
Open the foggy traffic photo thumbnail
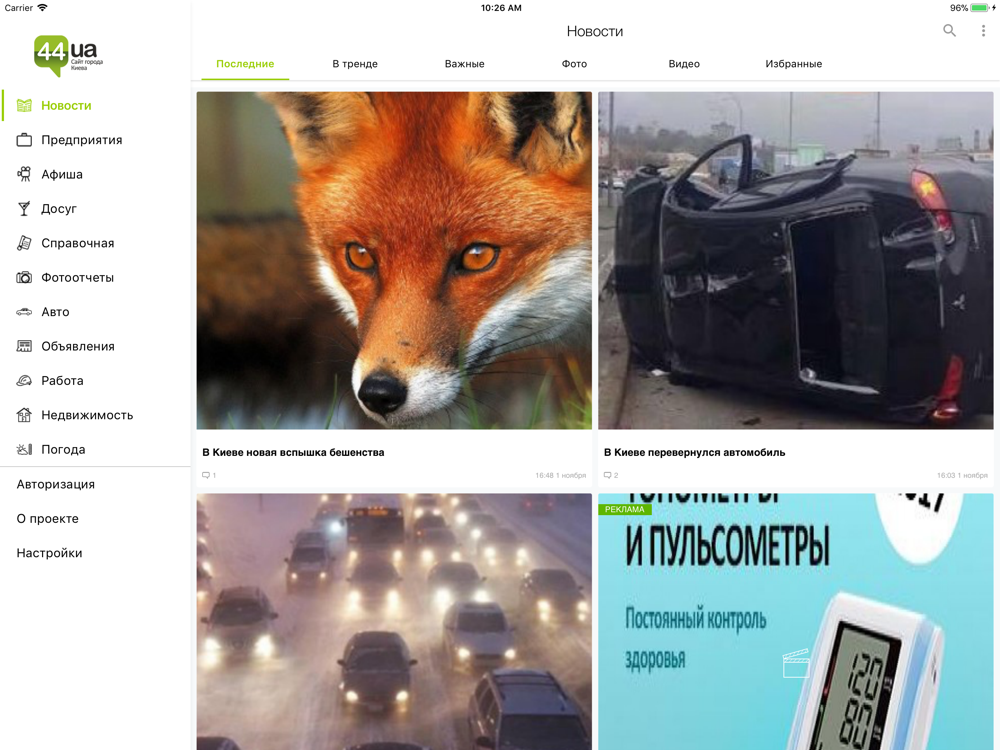tap(394, 621)
